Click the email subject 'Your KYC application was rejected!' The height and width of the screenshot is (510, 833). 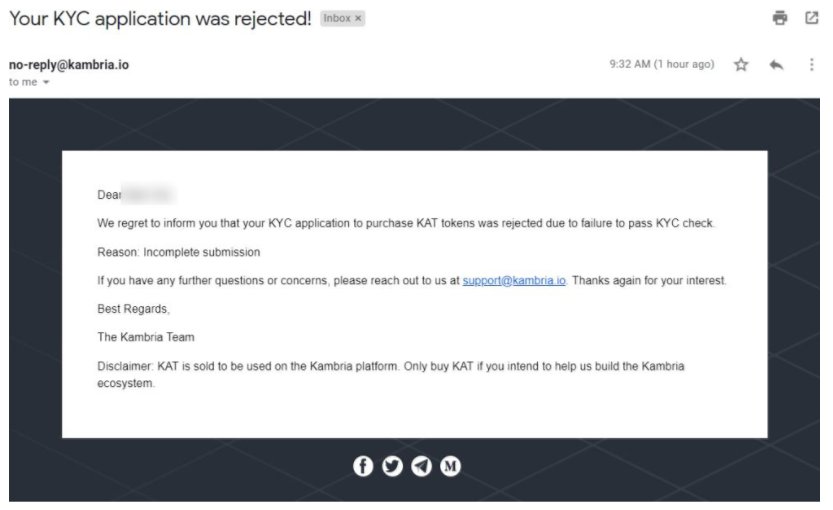(160, 19)
